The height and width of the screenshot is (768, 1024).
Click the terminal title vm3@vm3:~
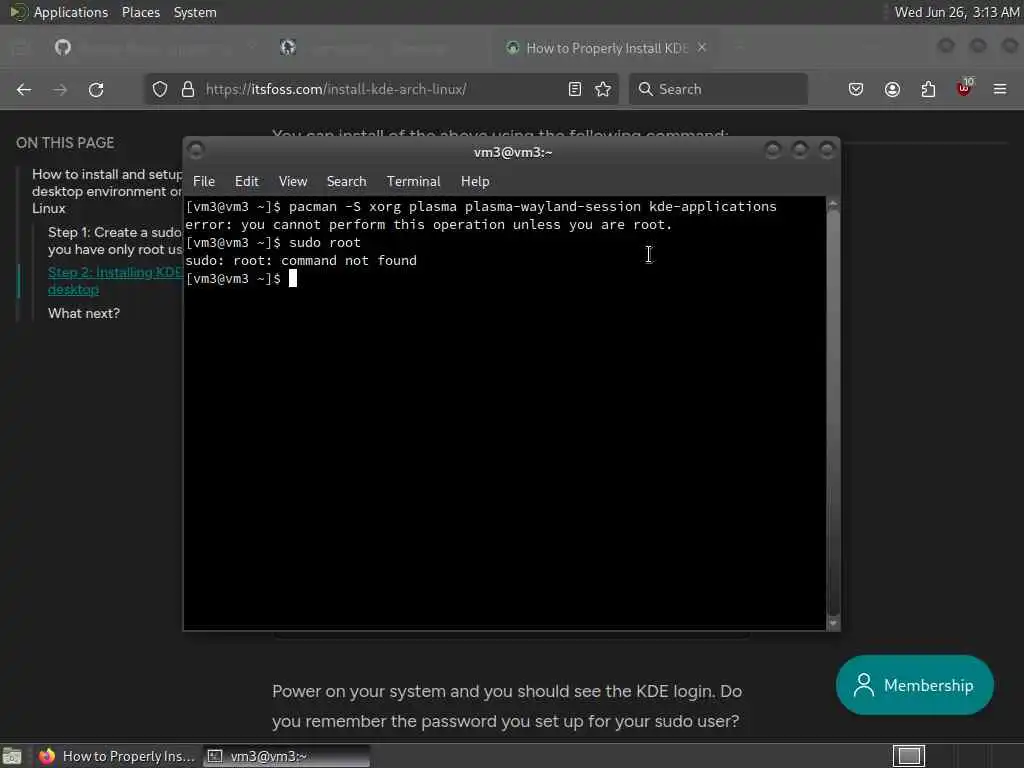click(x=513, y=152)
